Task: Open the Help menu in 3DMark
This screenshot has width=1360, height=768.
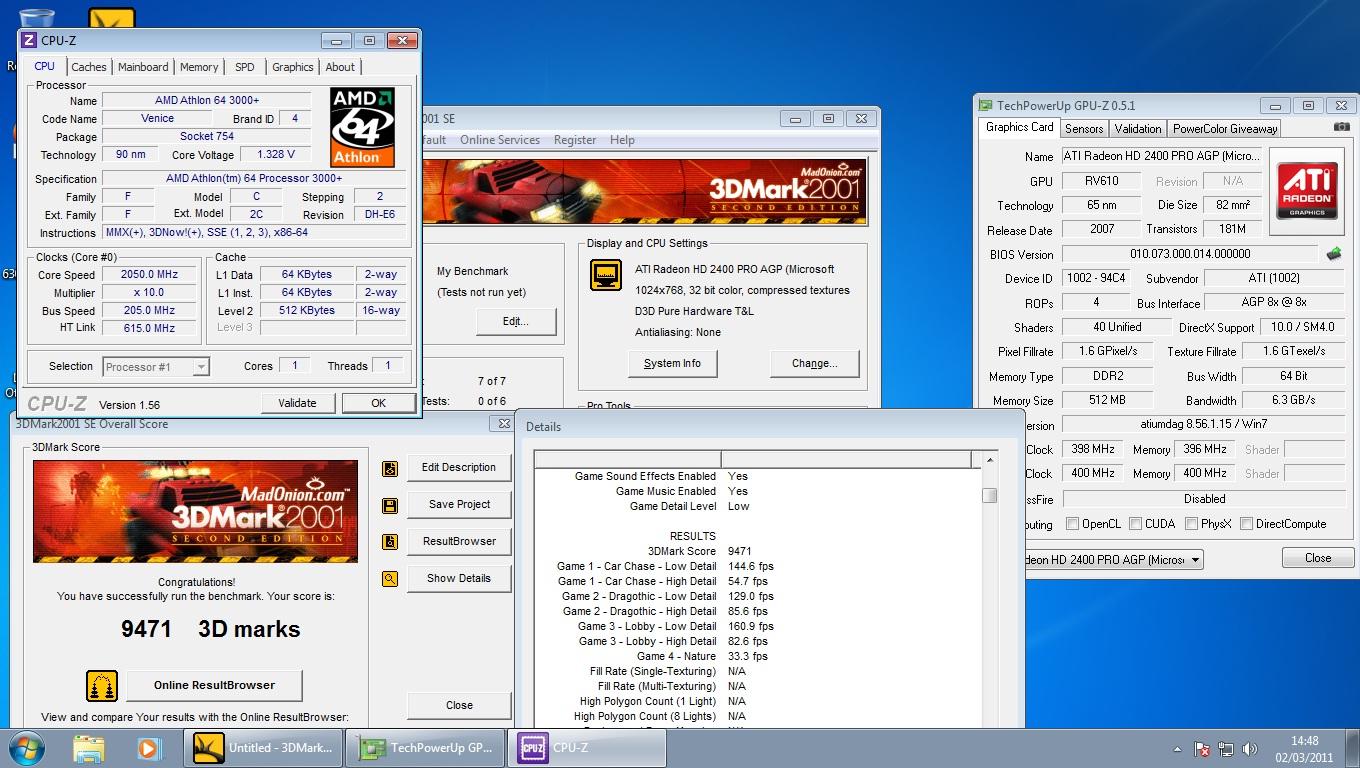Action: (x=622, y=140)
